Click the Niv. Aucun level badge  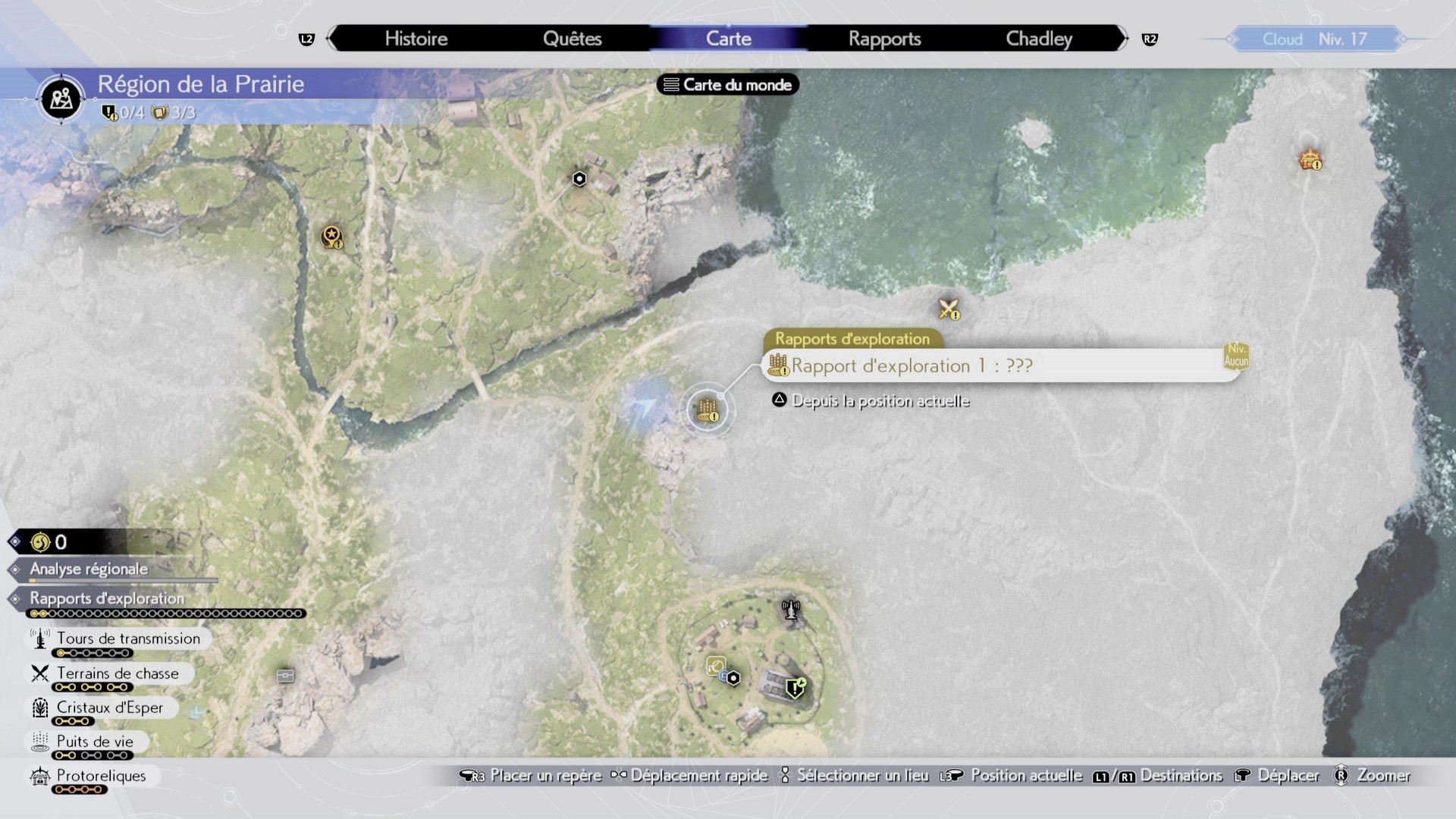(x=1235, y=356)
